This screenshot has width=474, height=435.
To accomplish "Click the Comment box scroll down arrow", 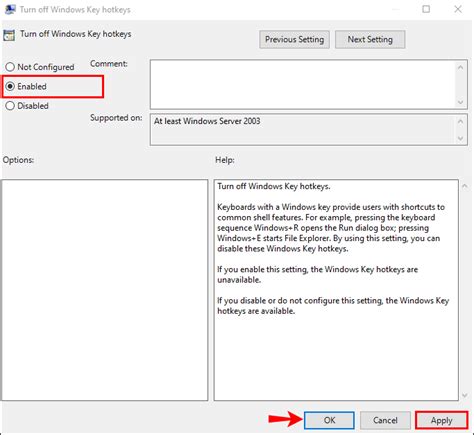I will [x=461, y=102].
